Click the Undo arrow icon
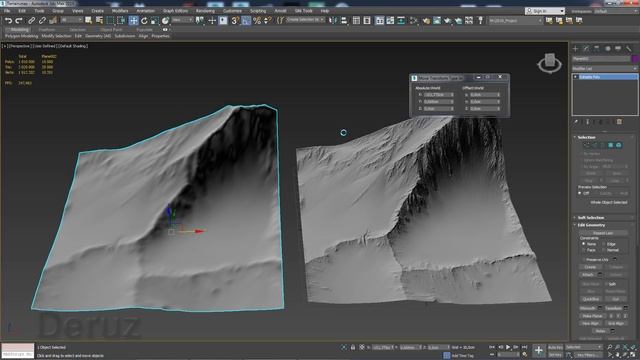Screen dimensions: 640x360 [x=8, y=20]
